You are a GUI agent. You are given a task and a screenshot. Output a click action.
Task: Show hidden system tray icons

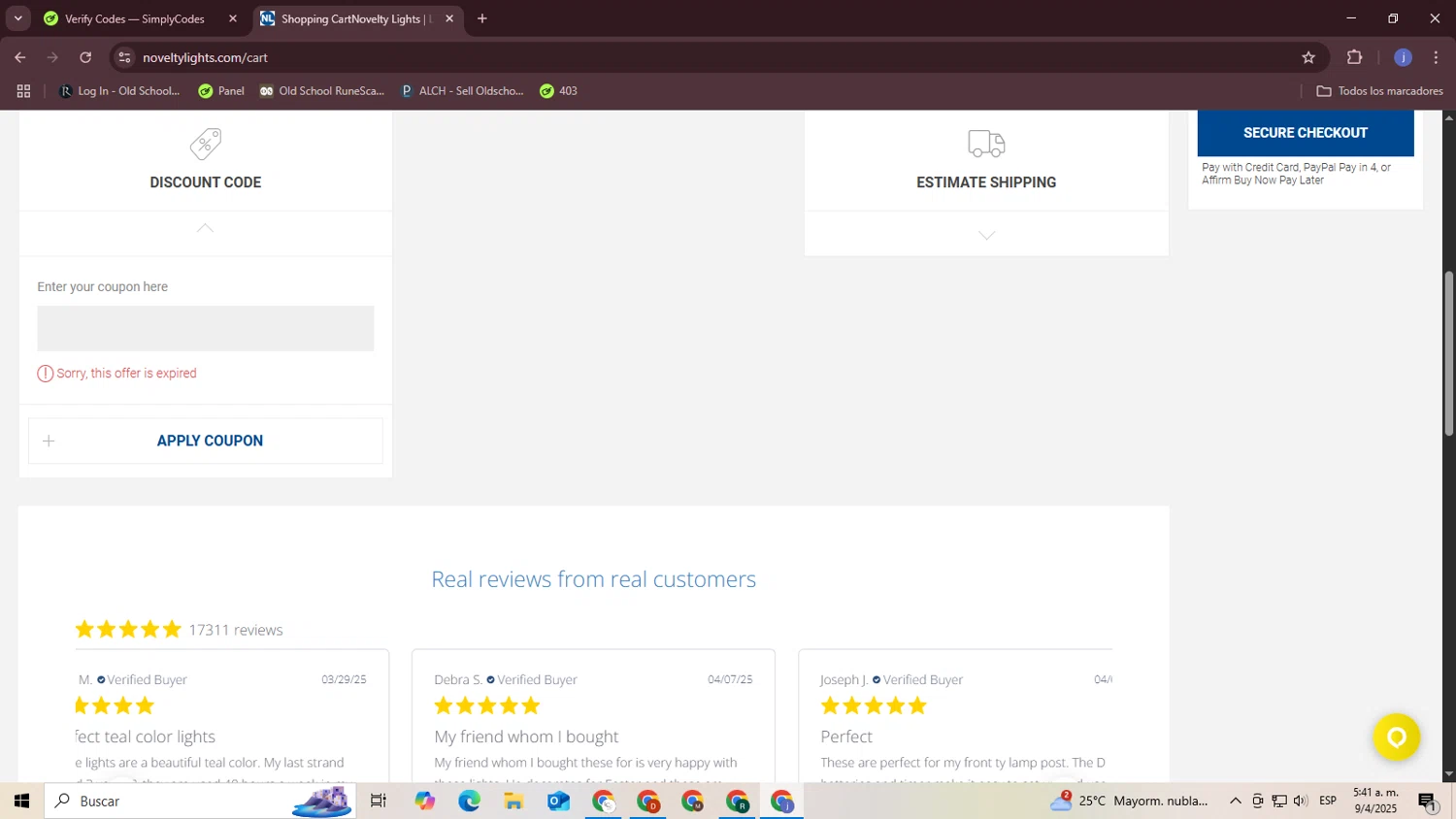click(1235, 802)
